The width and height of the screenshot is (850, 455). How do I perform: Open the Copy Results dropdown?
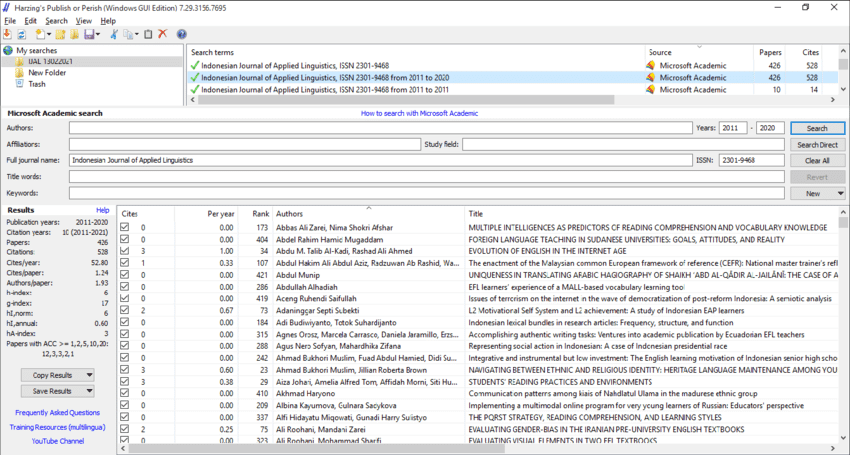pos(58,375)
